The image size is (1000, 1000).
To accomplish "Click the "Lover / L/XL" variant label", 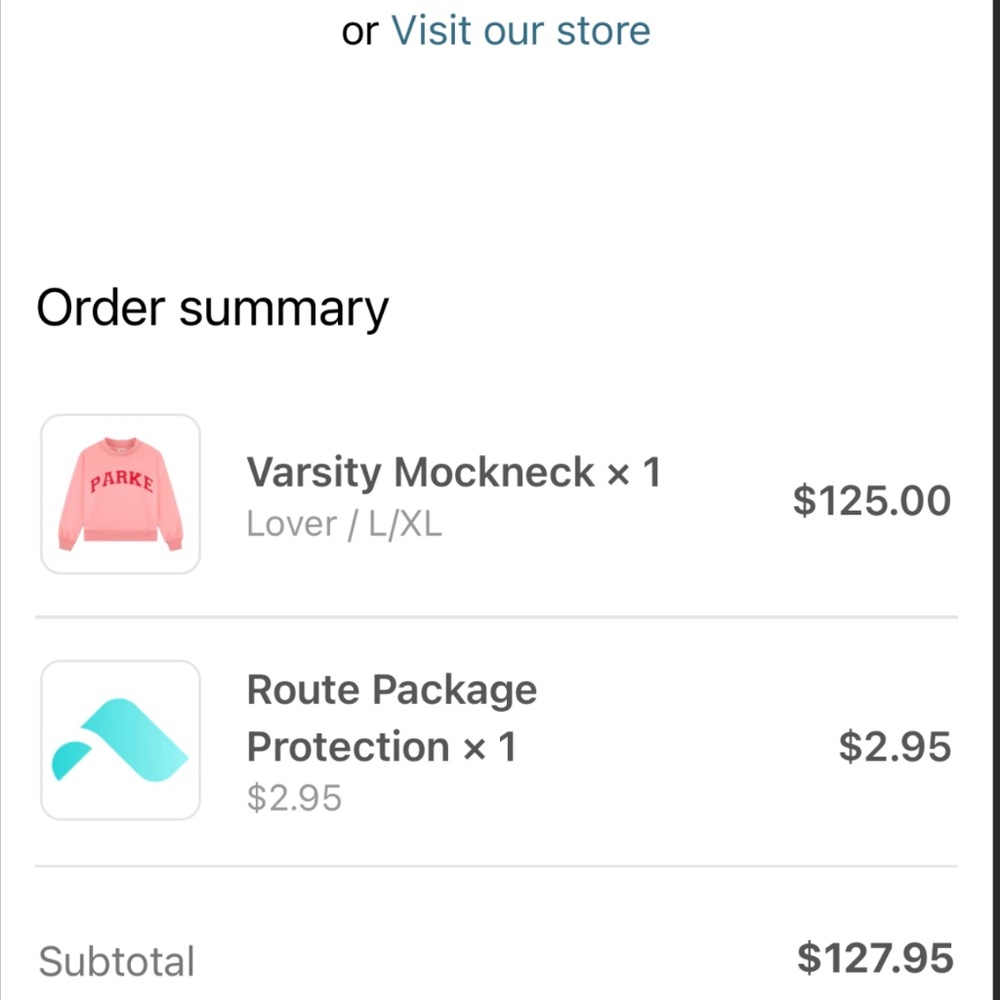I will click(344, 523).
